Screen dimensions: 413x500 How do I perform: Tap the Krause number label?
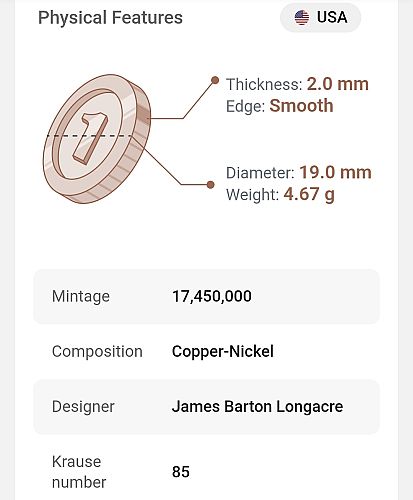coord(79,472)
